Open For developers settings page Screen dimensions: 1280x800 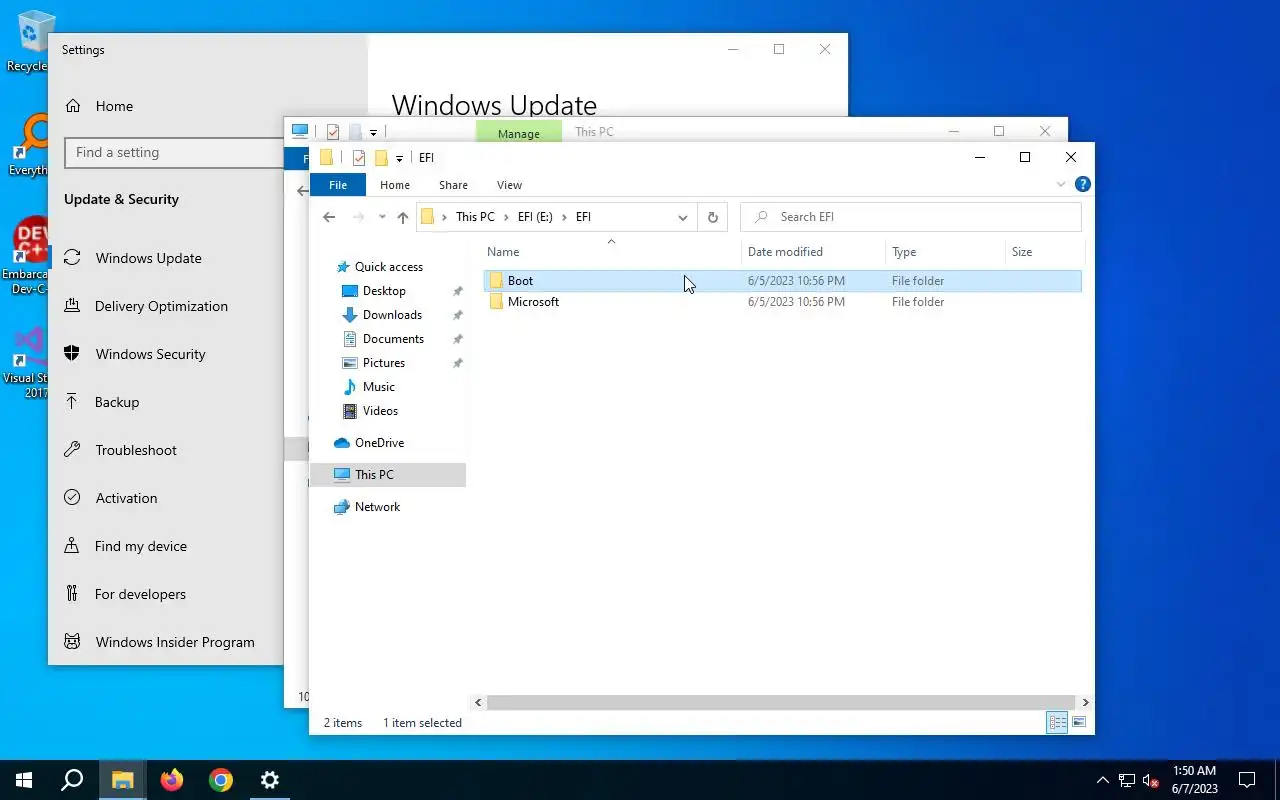point(140,594)
